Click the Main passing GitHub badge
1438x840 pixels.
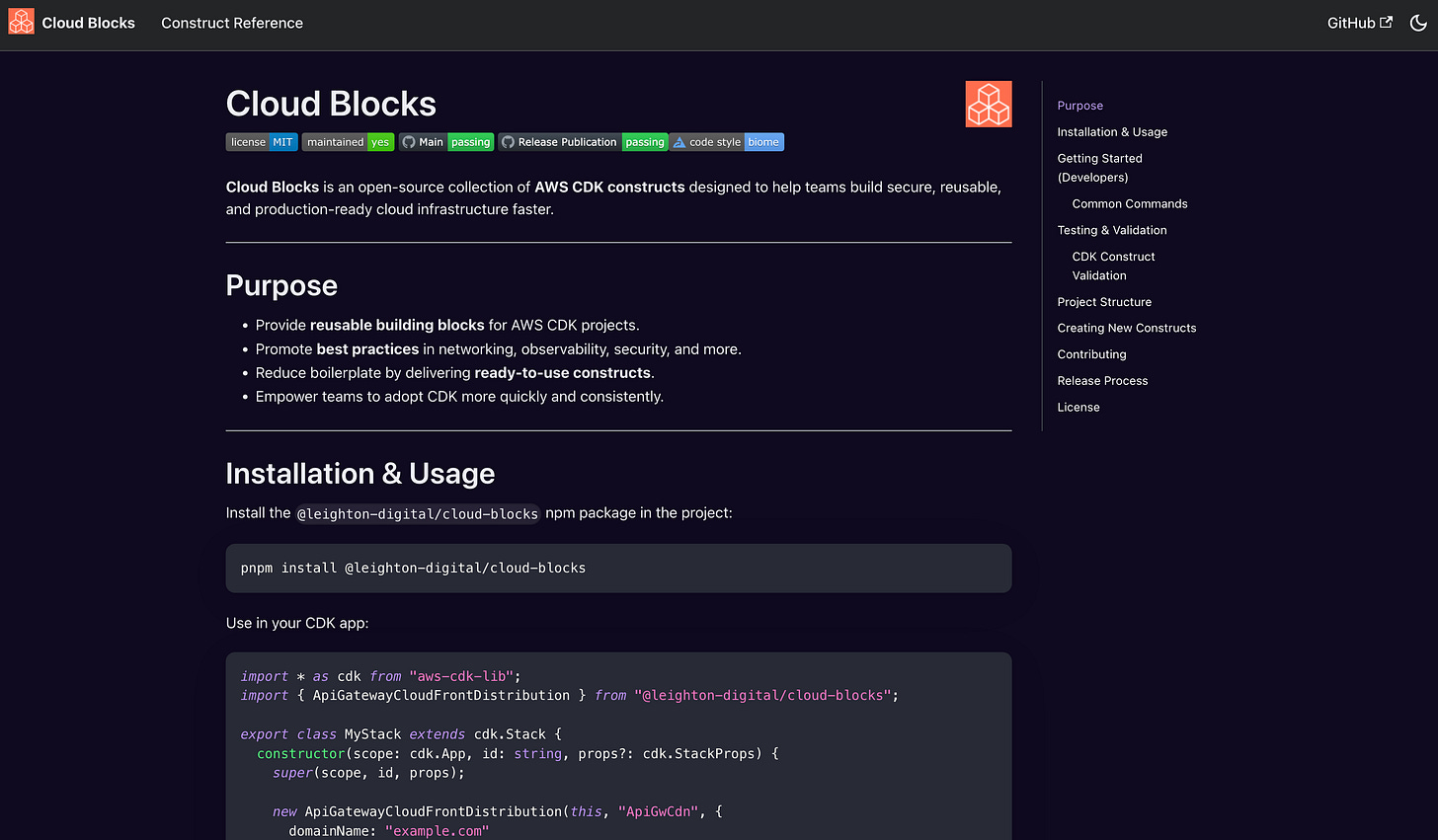click(446, 142)
